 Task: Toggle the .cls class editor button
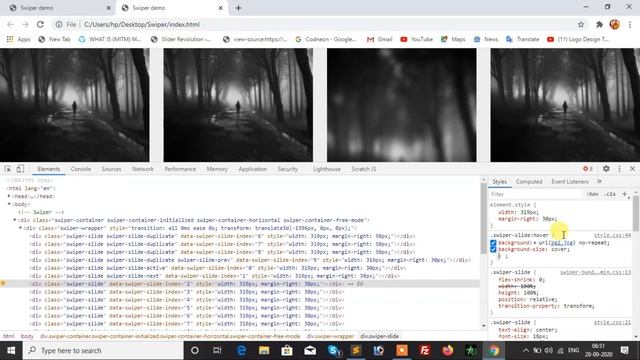pos(610,194)
